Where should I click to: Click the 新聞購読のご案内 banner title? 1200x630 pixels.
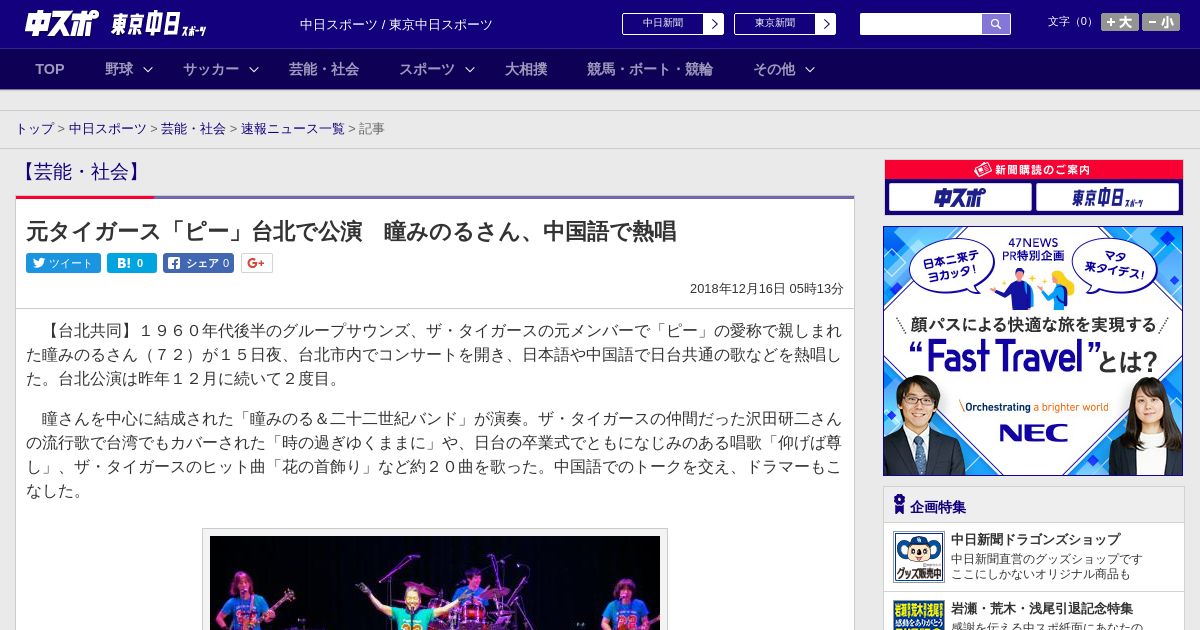click(x=1033, y=170)
